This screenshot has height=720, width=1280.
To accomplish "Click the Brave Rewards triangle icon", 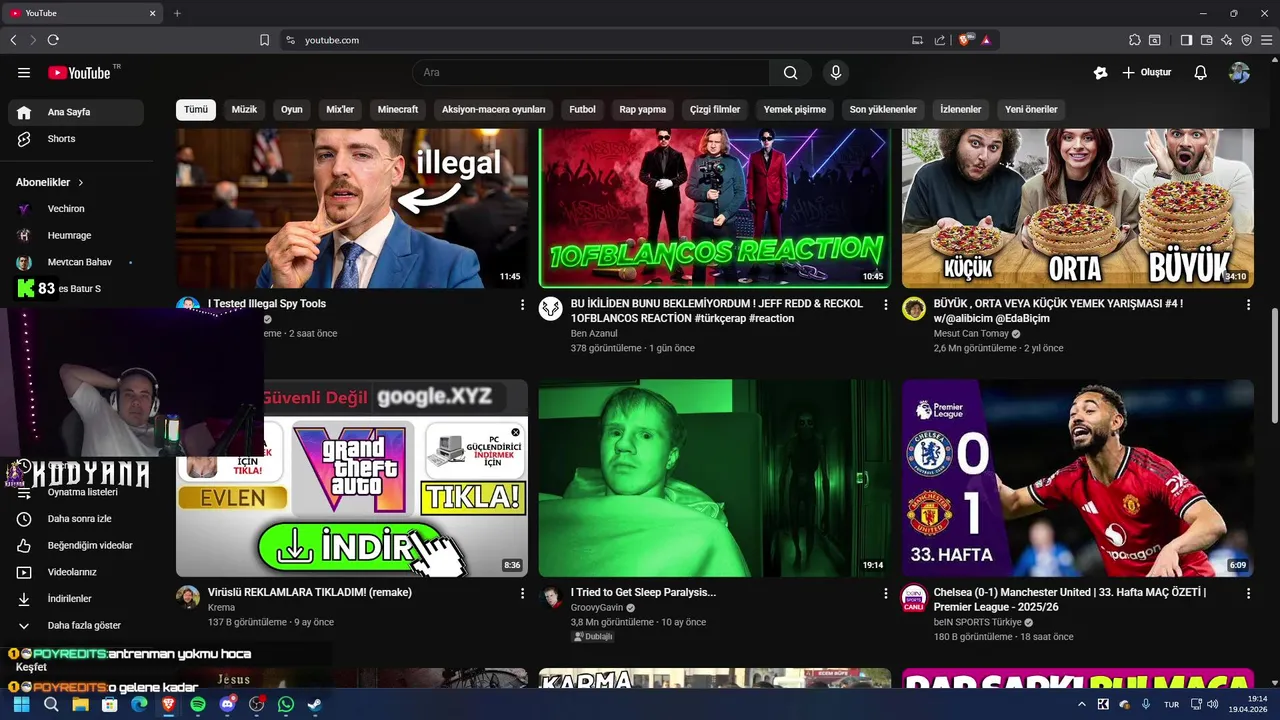I will tap(986, 40).
